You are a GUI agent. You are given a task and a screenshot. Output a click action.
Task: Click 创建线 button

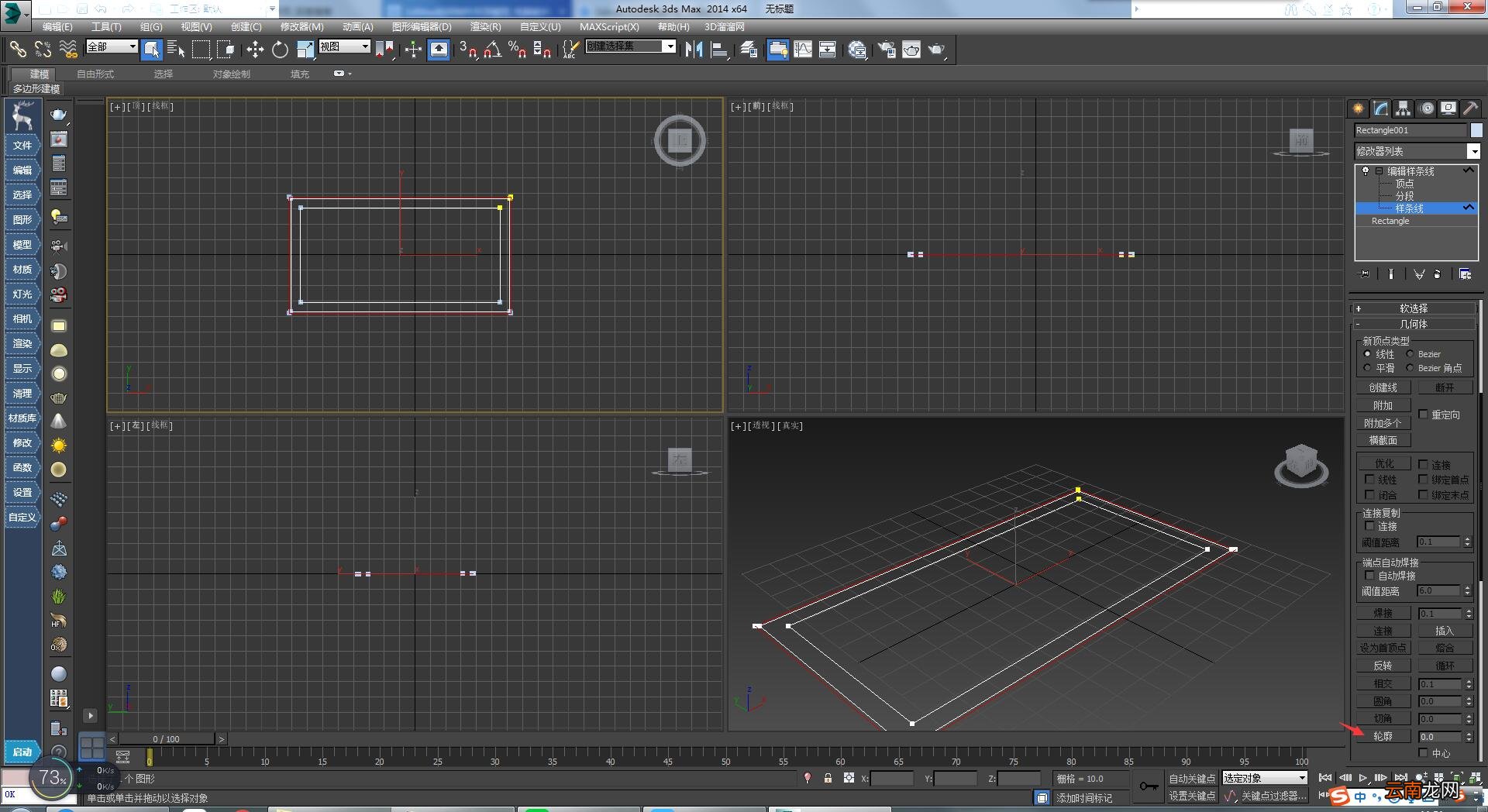coord(1383,387)
